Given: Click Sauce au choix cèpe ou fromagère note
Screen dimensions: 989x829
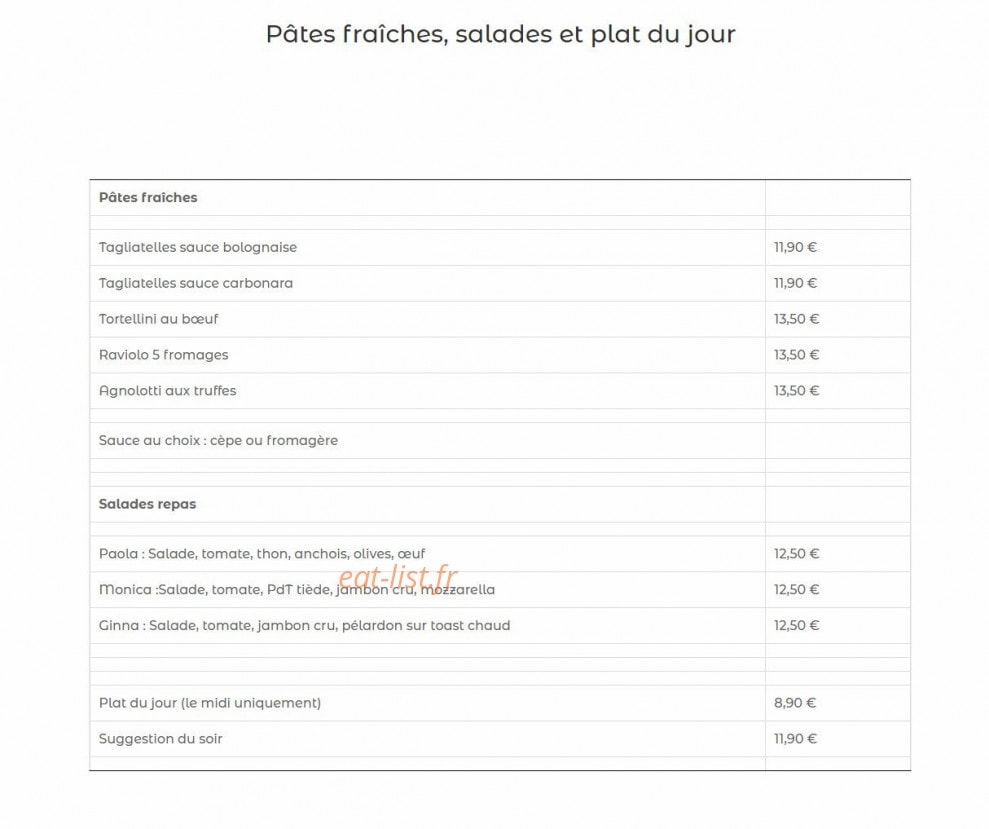Looking at the screenshot, I should (x=218, y=441).
